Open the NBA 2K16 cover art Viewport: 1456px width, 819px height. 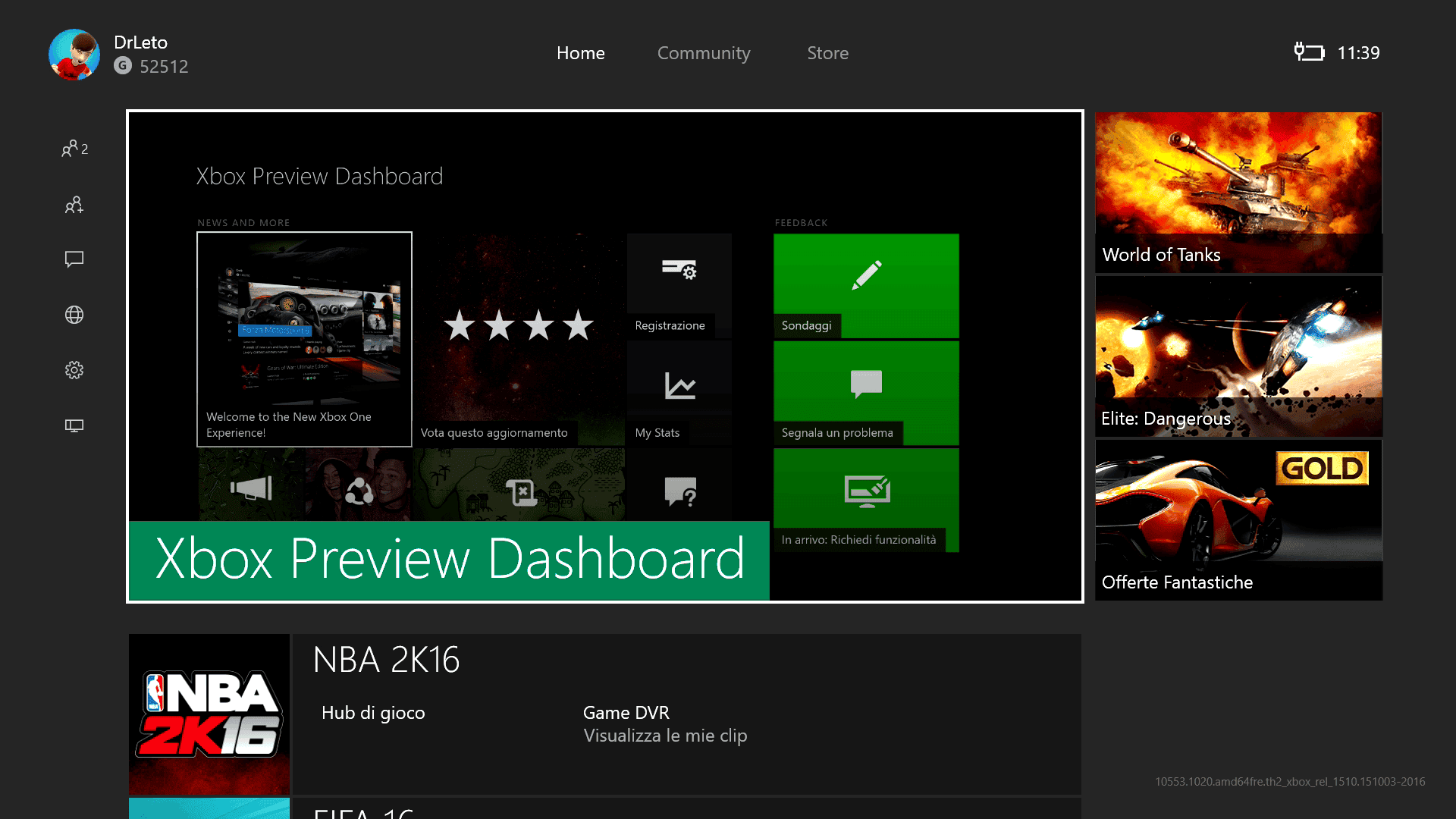pyautogui.click(x=209, y=714)
